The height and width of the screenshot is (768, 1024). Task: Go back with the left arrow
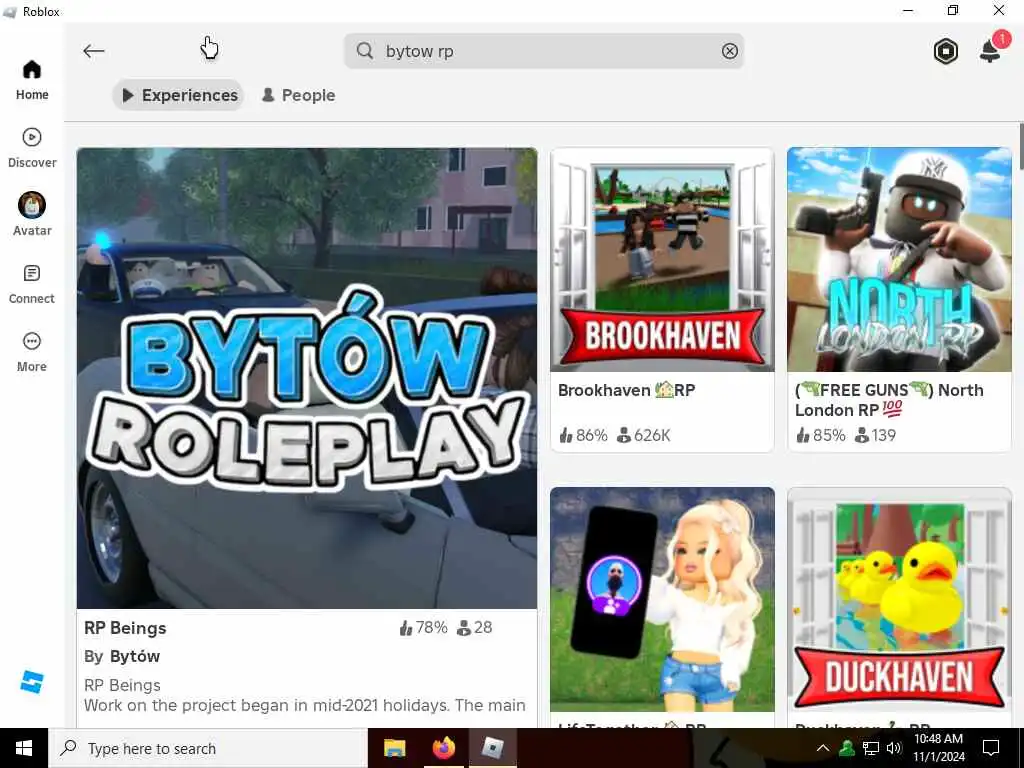pos(93,51)
